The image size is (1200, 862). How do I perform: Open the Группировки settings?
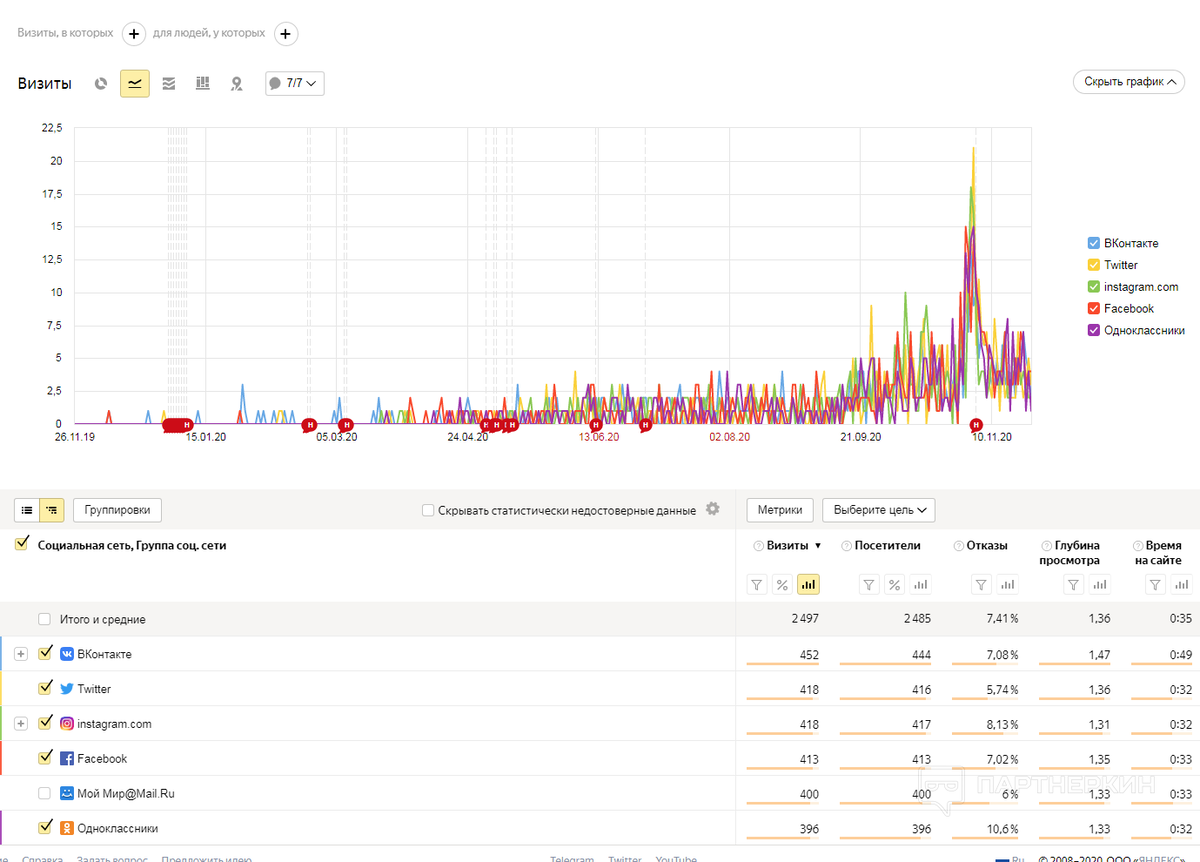click(x=118, y=510)
